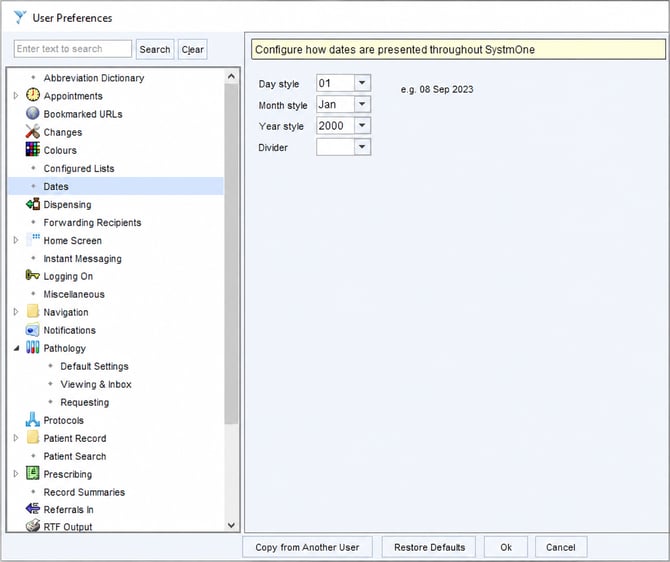670x562 pixels.
Task: Click the RTF Output printer icon
Action: click(x=33, y=526)
